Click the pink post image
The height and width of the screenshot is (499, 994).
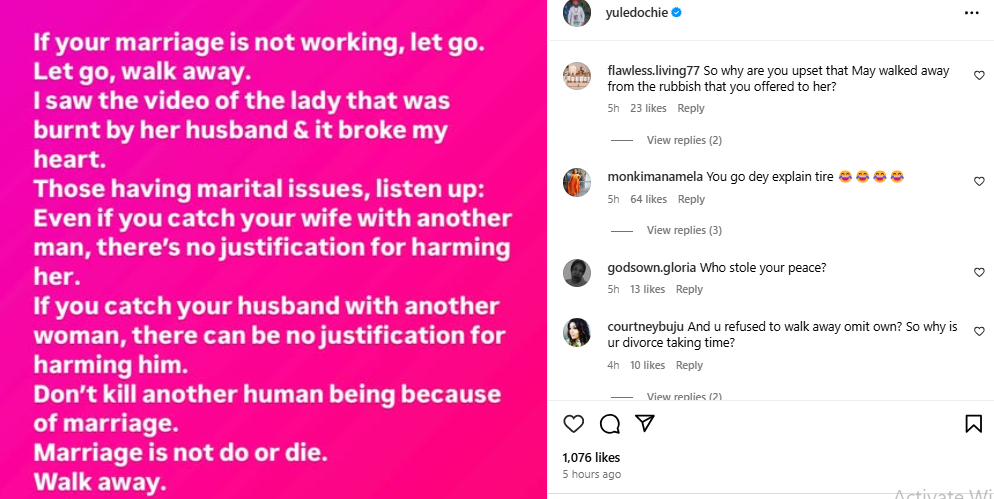coord(273,250)
